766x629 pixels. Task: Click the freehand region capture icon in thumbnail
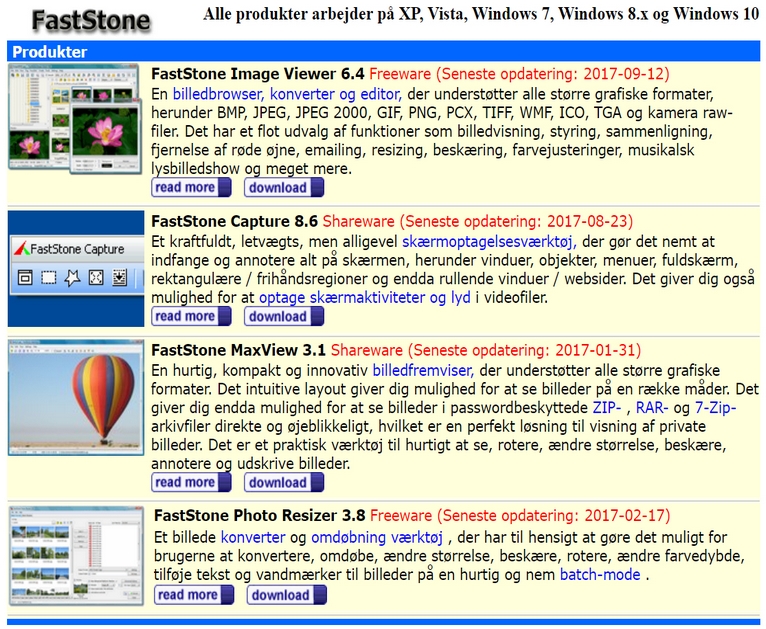click(x=72, y=278)
